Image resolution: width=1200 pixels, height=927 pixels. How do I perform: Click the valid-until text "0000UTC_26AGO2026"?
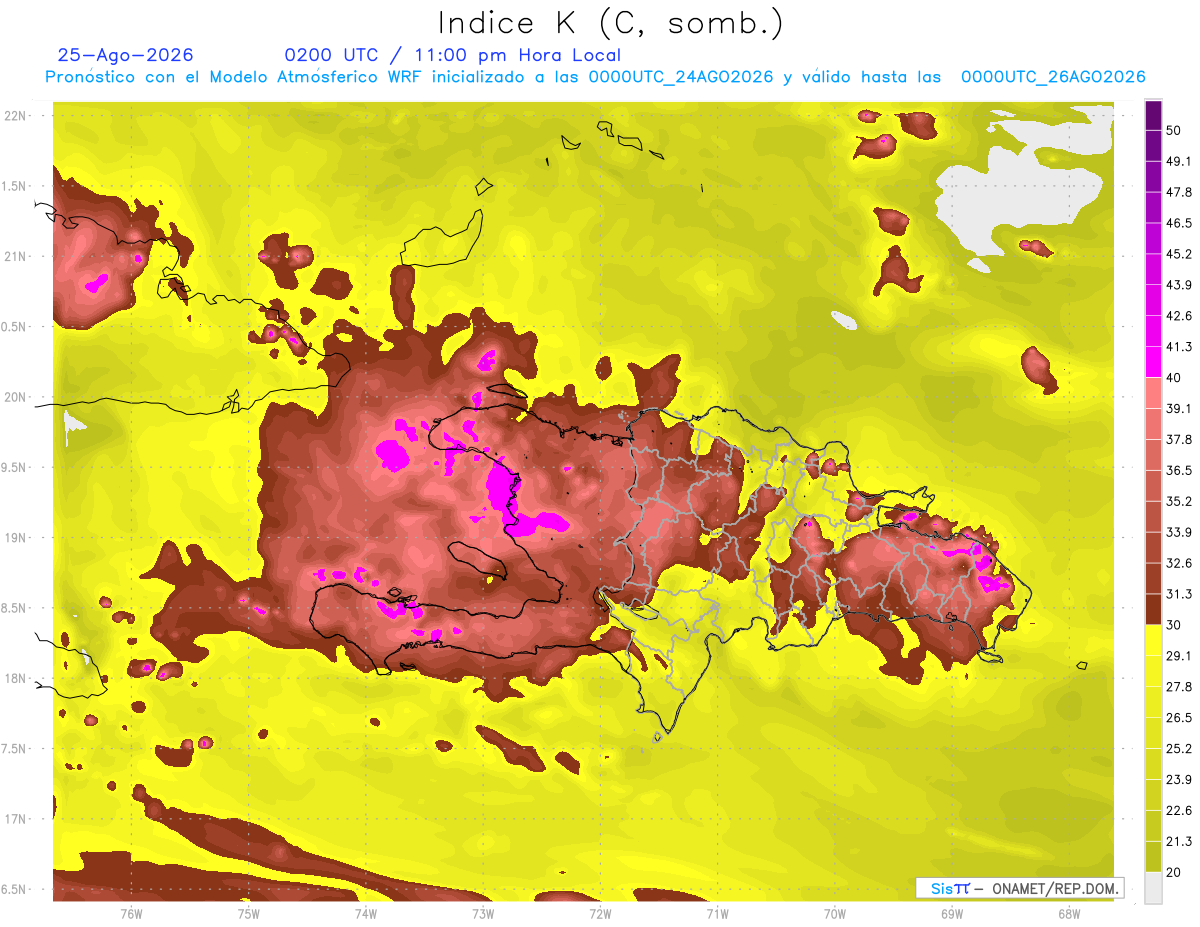[x=1053, y=77]
